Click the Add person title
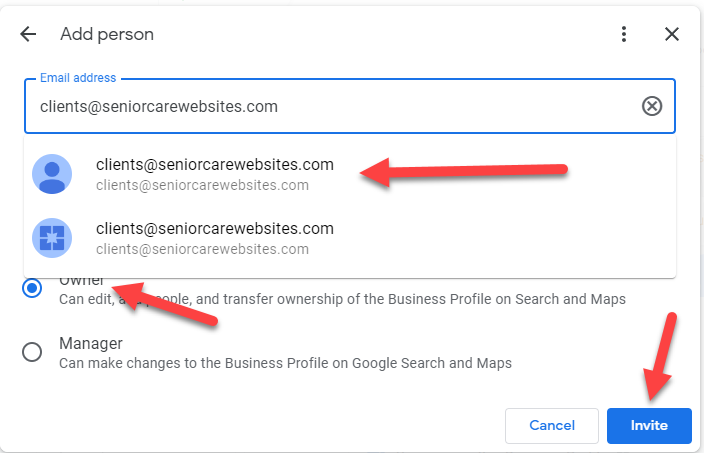Image resolution: width=704 pixels, height=453 pixels. 107,34
